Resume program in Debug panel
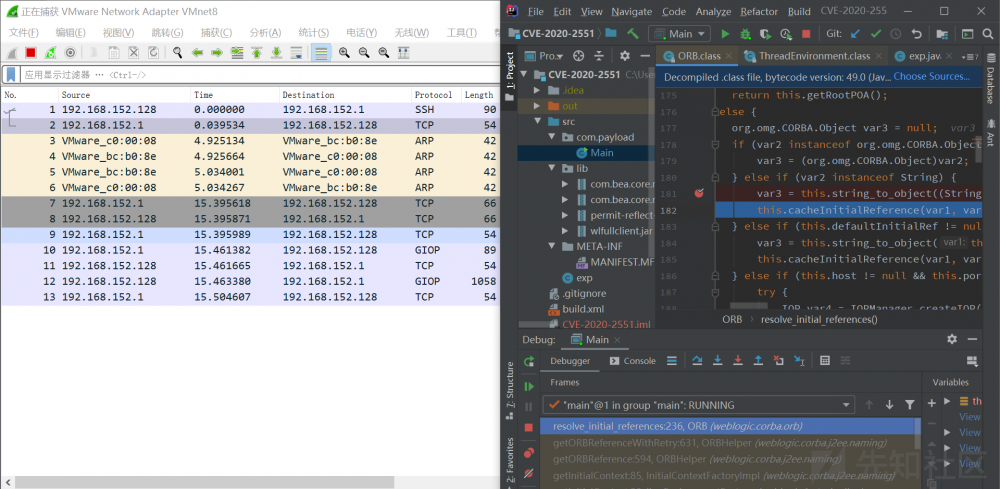This screenshot has height=489, width=1000. tap(529, 385)
